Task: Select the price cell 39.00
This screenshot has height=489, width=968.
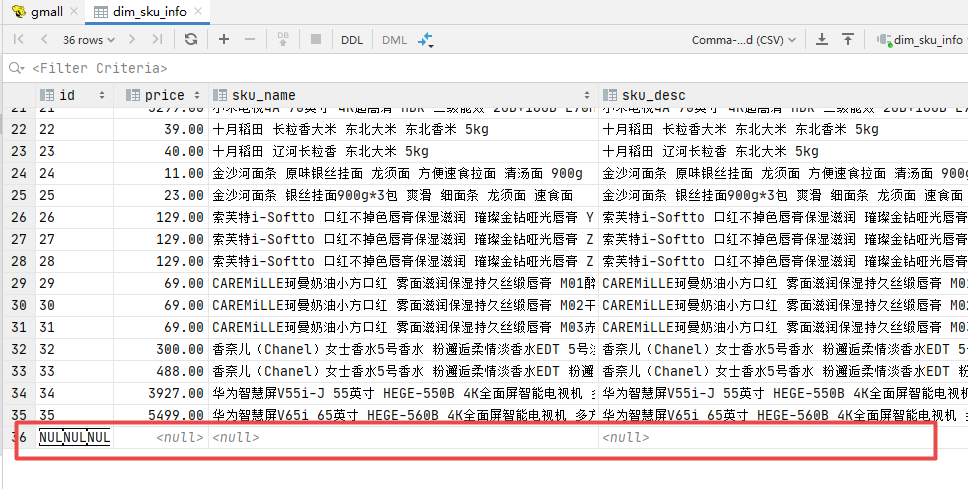Action: 161,130
